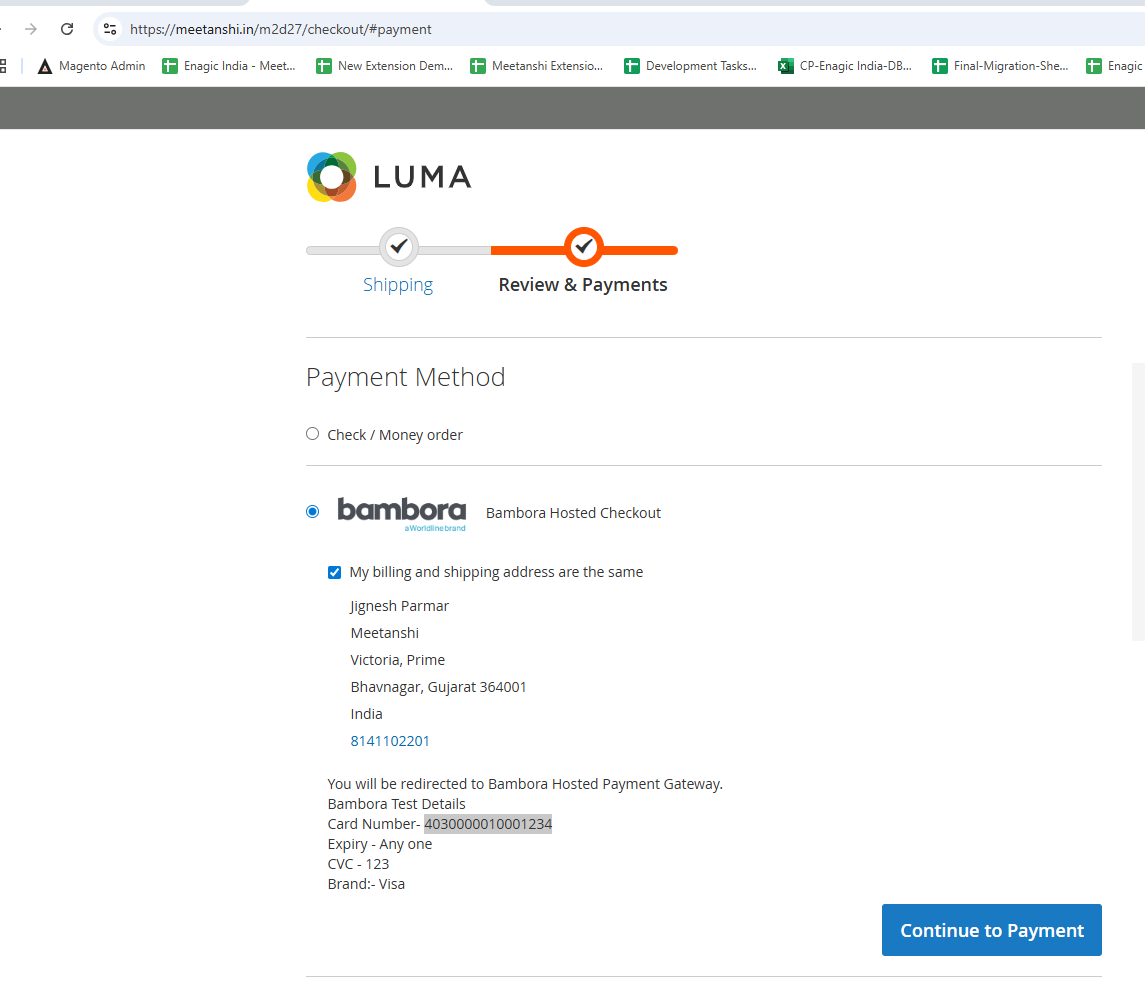1145x1000 pixels.
Task: Open Magento Admin bookmark
Action: point(91,66)
